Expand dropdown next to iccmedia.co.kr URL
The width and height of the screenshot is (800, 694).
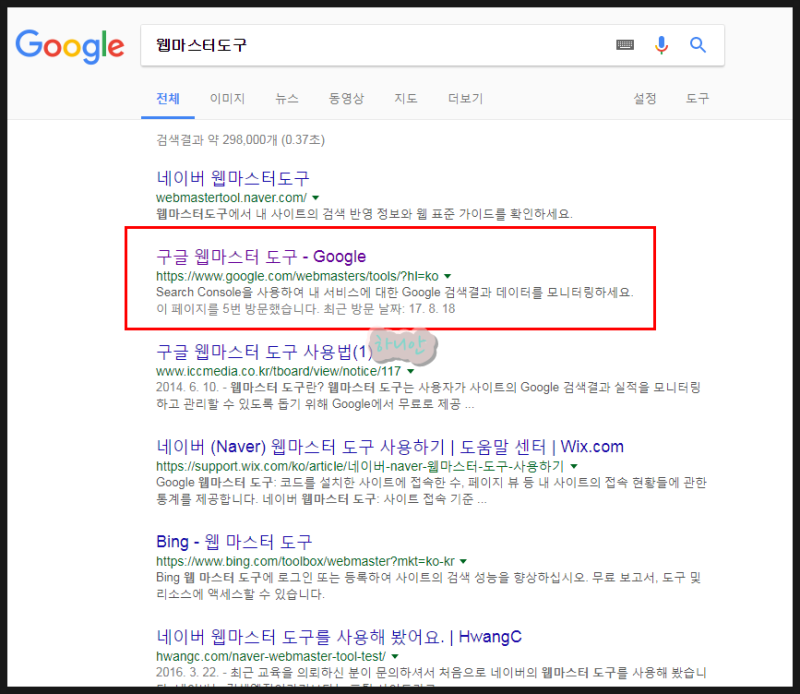[411, 371]
